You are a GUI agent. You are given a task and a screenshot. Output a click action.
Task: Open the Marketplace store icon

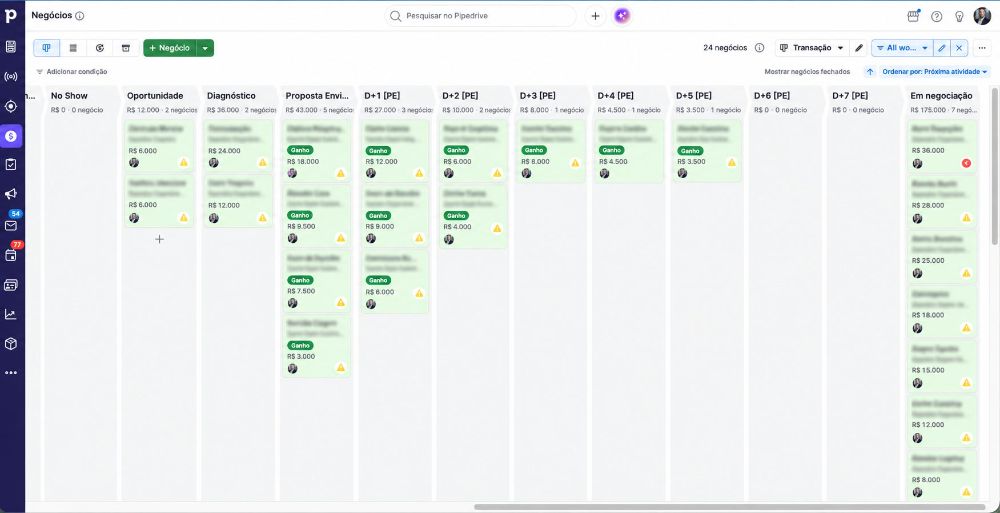913,16
